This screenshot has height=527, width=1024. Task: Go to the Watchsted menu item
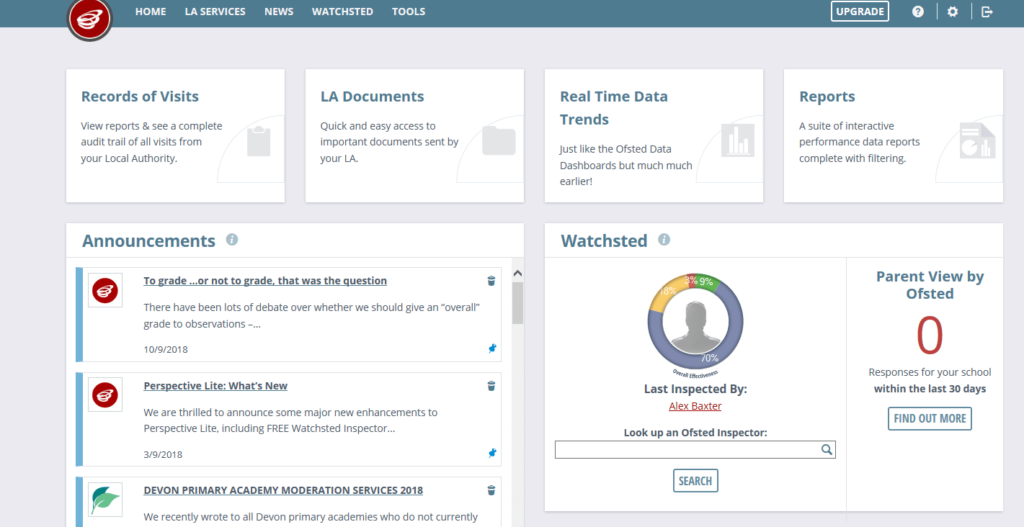342,12
